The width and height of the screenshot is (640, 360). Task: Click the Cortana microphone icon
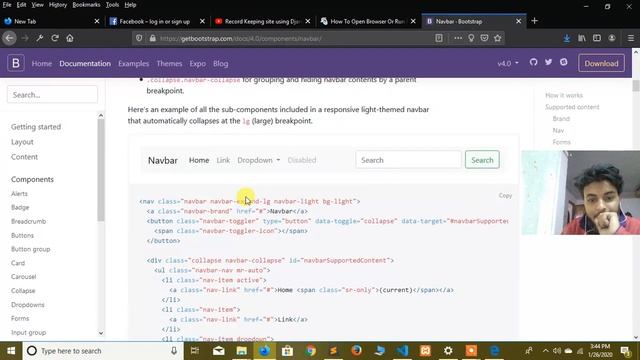pyautogui.click(x=174, y=351)
